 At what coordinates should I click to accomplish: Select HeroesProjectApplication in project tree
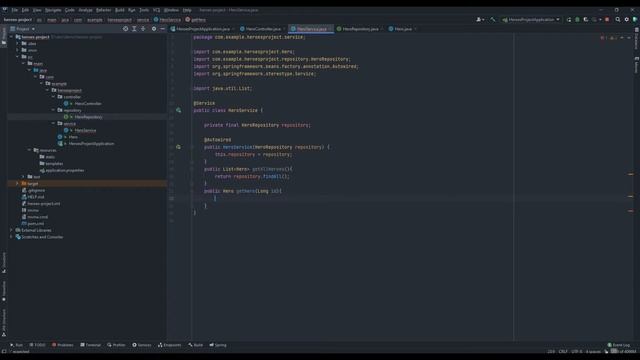pos(91,144)
